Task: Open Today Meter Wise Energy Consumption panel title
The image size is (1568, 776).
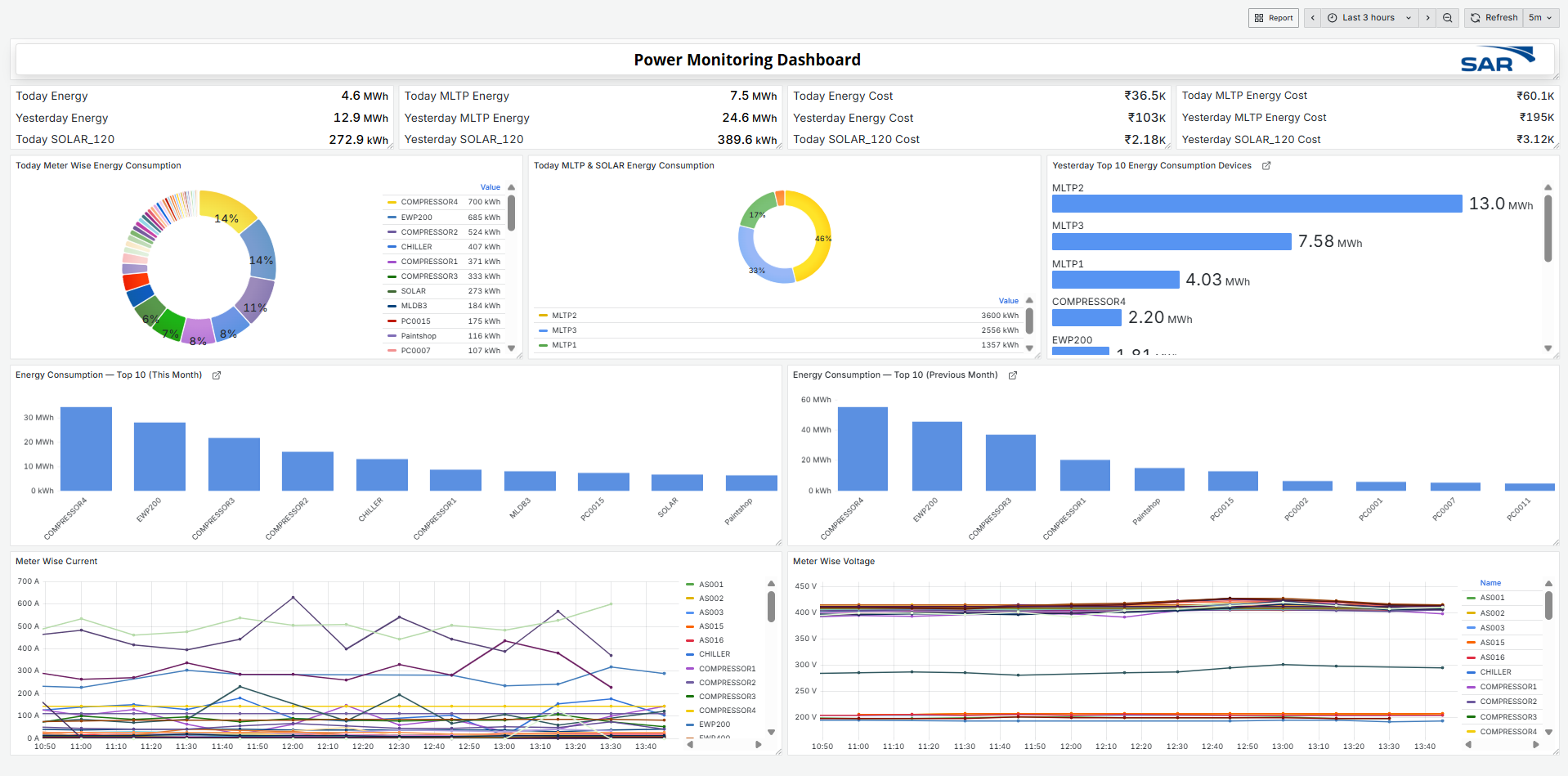Action: pos(98,166)
